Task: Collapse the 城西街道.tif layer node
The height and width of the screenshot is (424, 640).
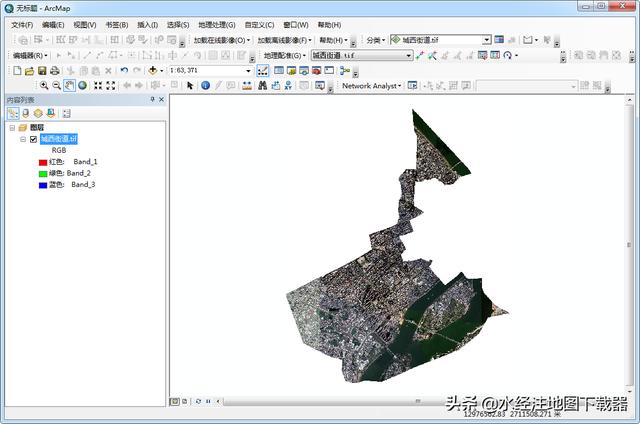Action: pyautogui.click(x=23, y=139)
